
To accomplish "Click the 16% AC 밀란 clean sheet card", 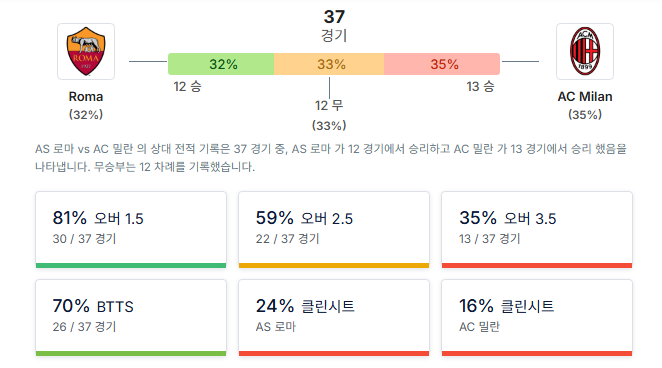I will [x=537, y=318].
